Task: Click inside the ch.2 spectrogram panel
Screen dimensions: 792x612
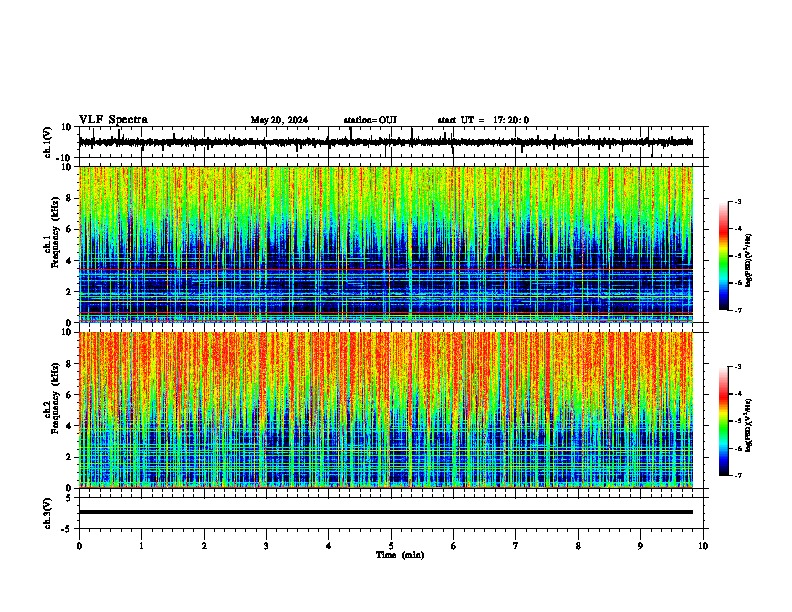Action: (385, 410)
